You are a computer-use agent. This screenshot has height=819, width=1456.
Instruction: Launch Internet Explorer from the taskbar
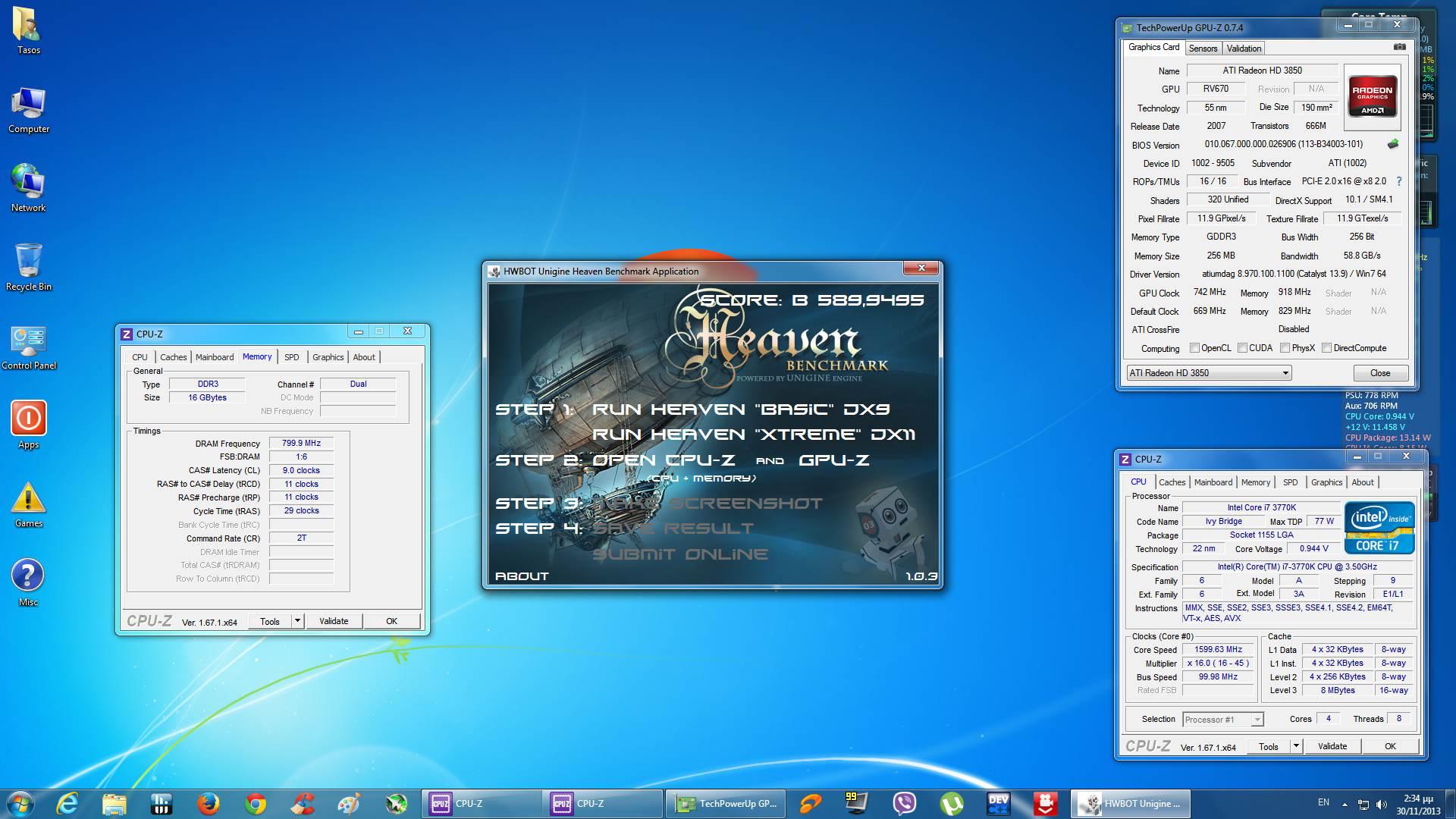tap(67, 803)
